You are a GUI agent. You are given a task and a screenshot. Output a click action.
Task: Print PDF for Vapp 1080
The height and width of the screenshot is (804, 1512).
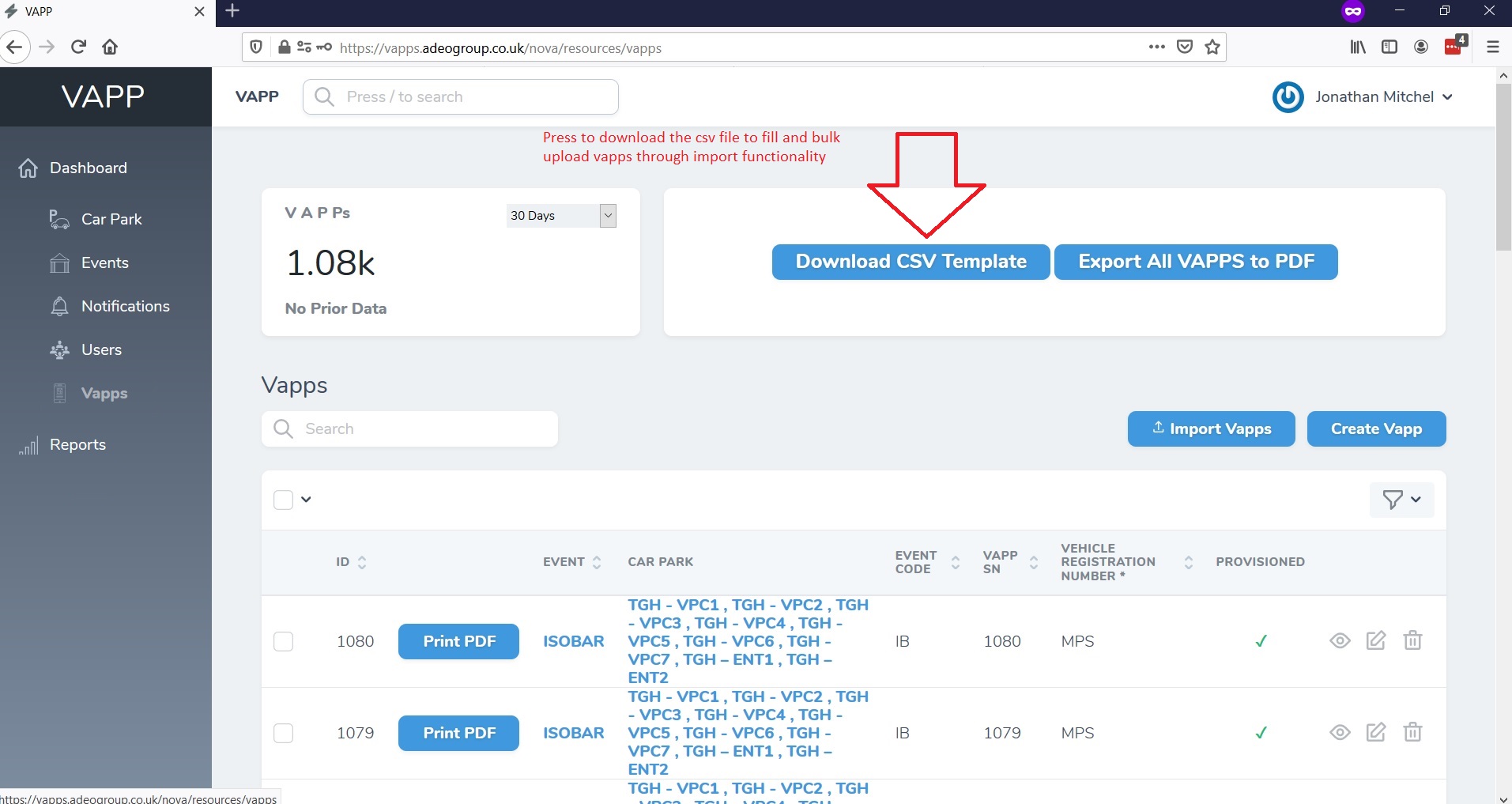[x=458, y=641]
